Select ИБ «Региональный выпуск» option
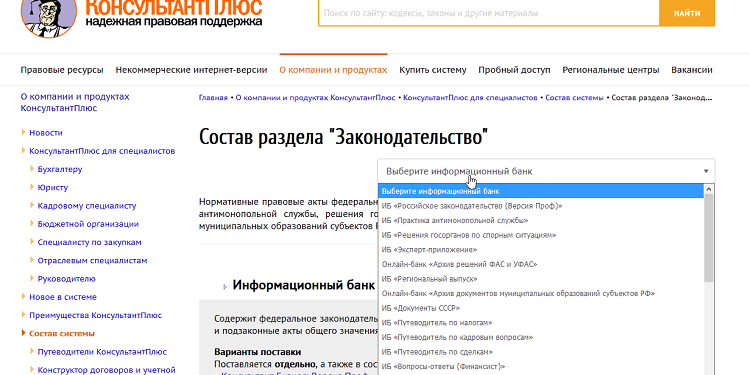 click(x=541, y=279)
